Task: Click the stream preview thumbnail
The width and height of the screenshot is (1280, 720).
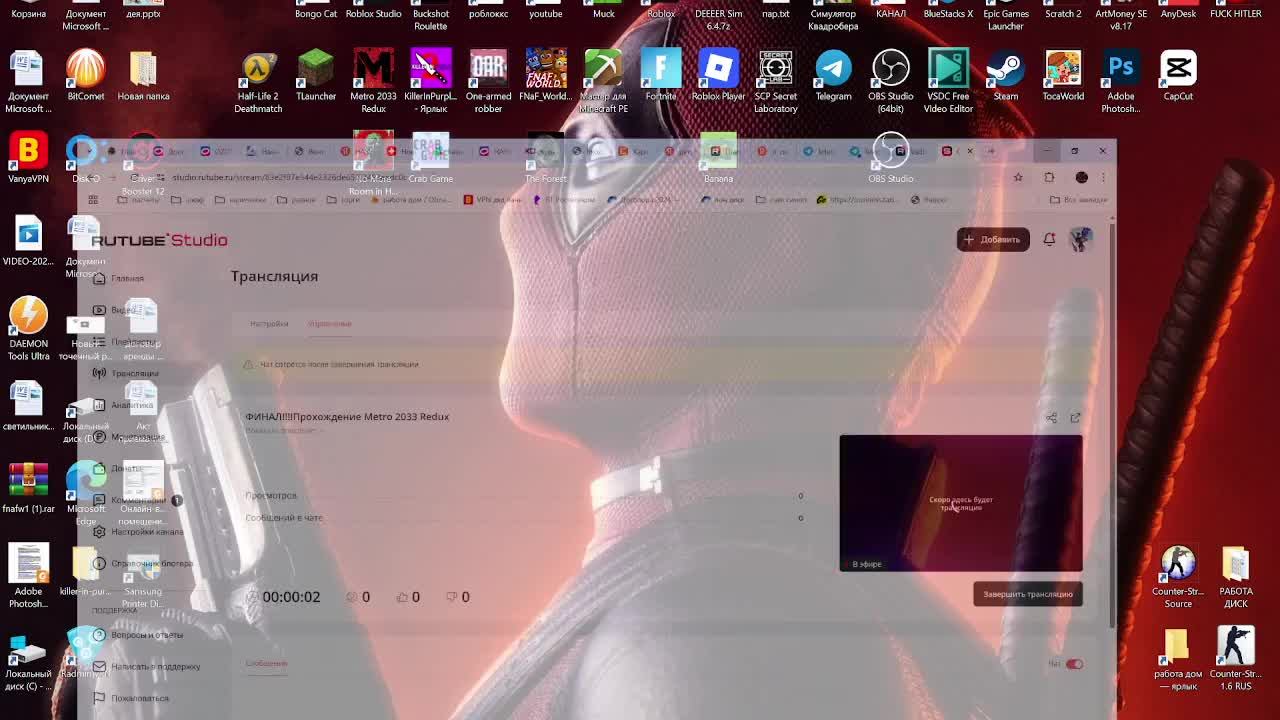Action: pyautogui.click(x=960, y=503)
